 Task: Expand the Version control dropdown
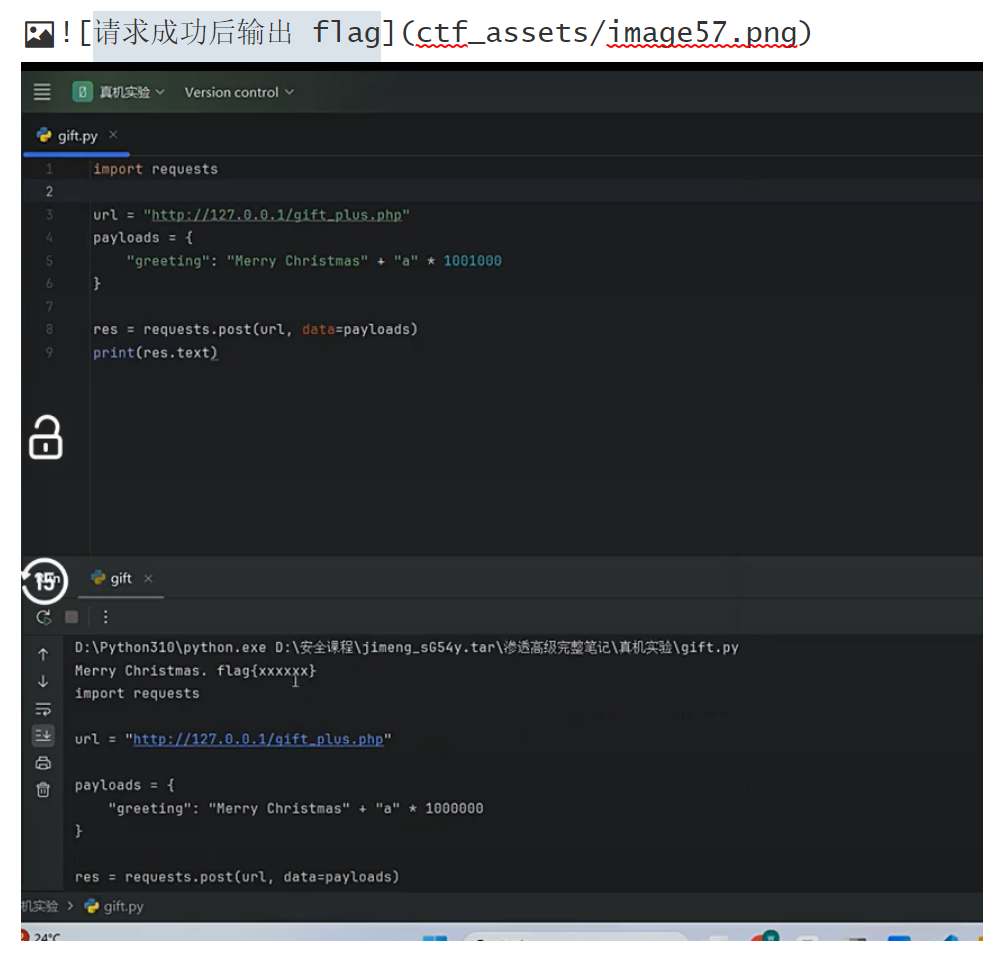click(239, 92)
